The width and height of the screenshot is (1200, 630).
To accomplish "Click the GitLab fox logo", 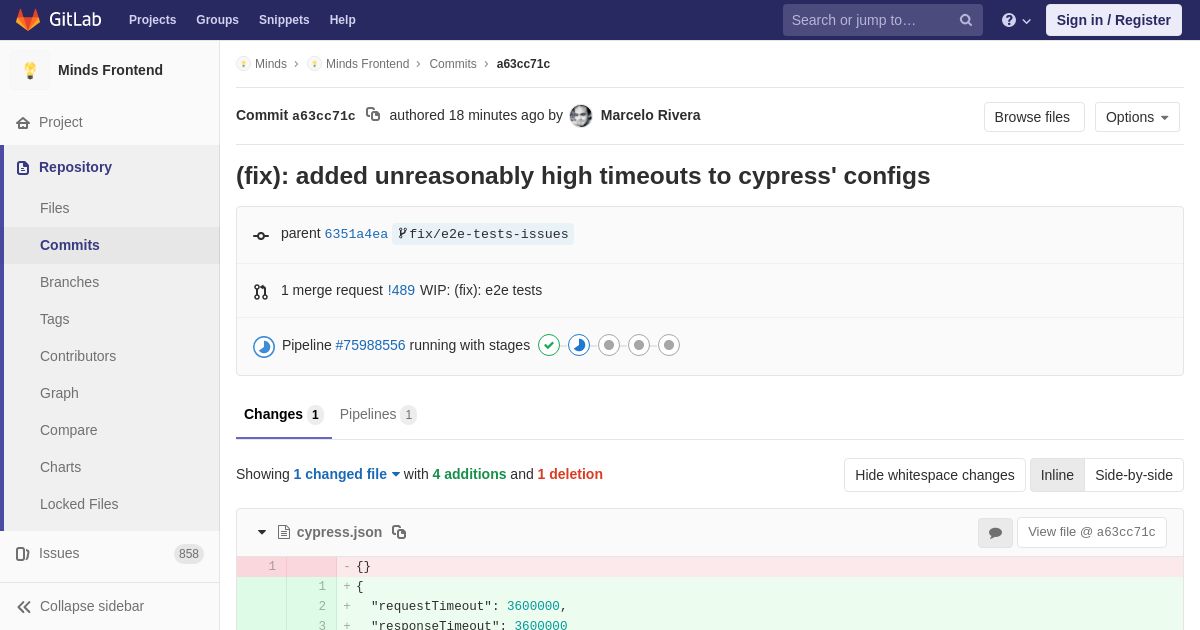I will (28, 20).
